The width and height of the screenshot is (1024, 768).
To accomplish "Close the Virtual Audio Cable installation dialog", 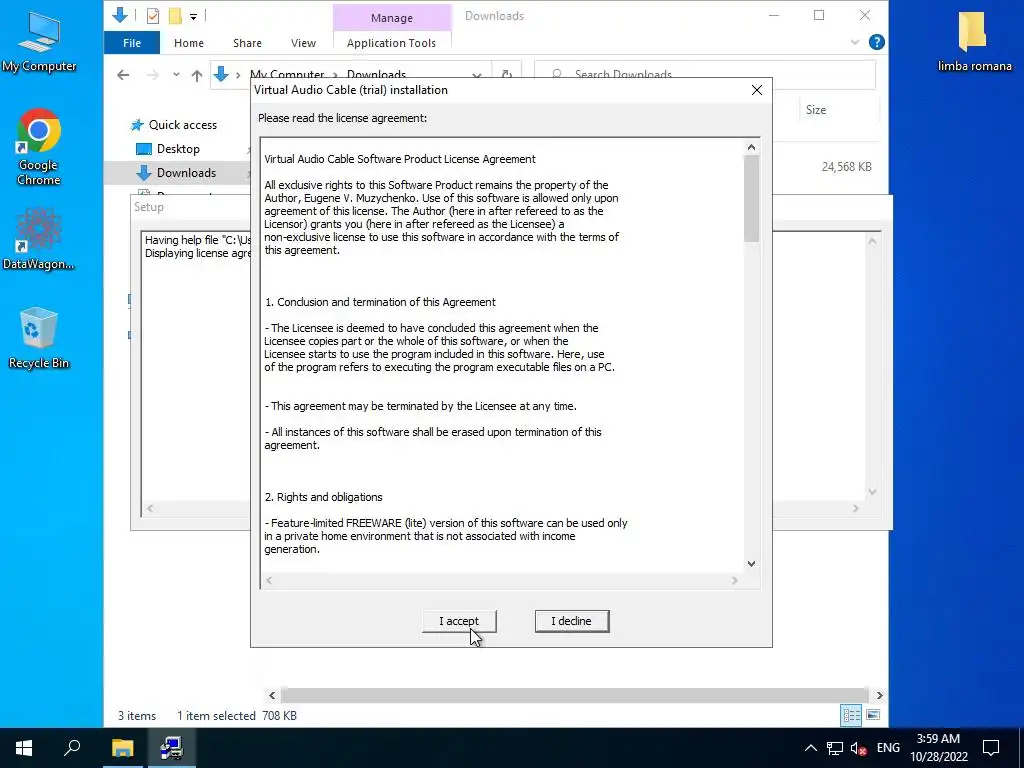I will (756, 90).
